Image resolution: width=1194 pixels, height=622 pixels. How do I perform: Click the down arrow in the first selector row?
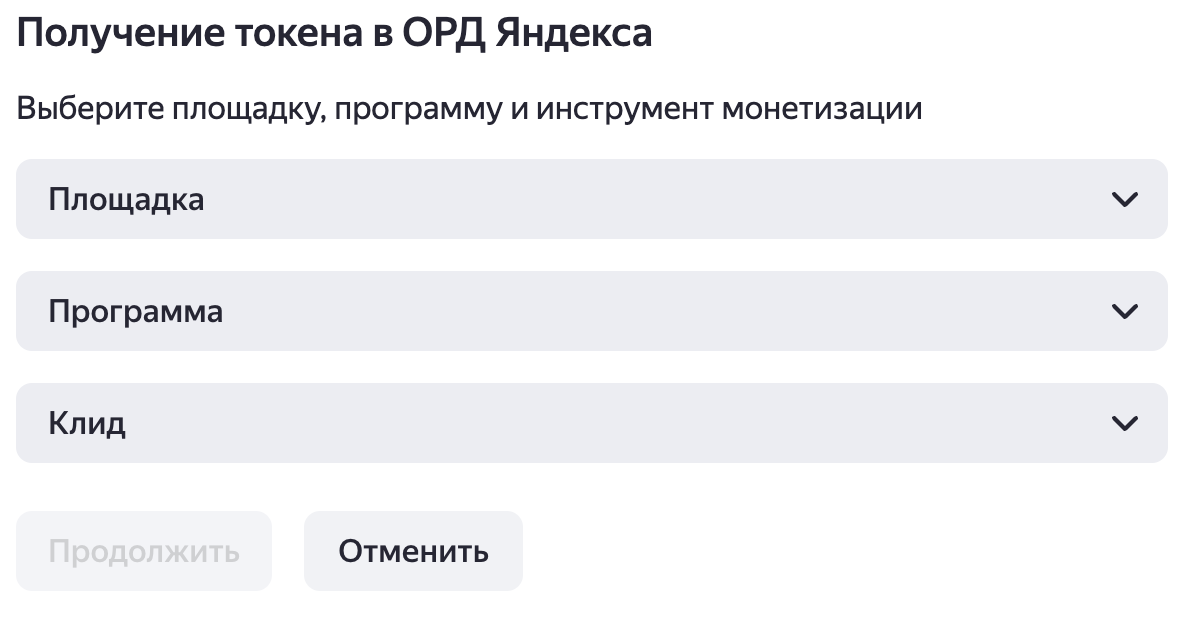pyautogui.click(x=1125, y=199)
